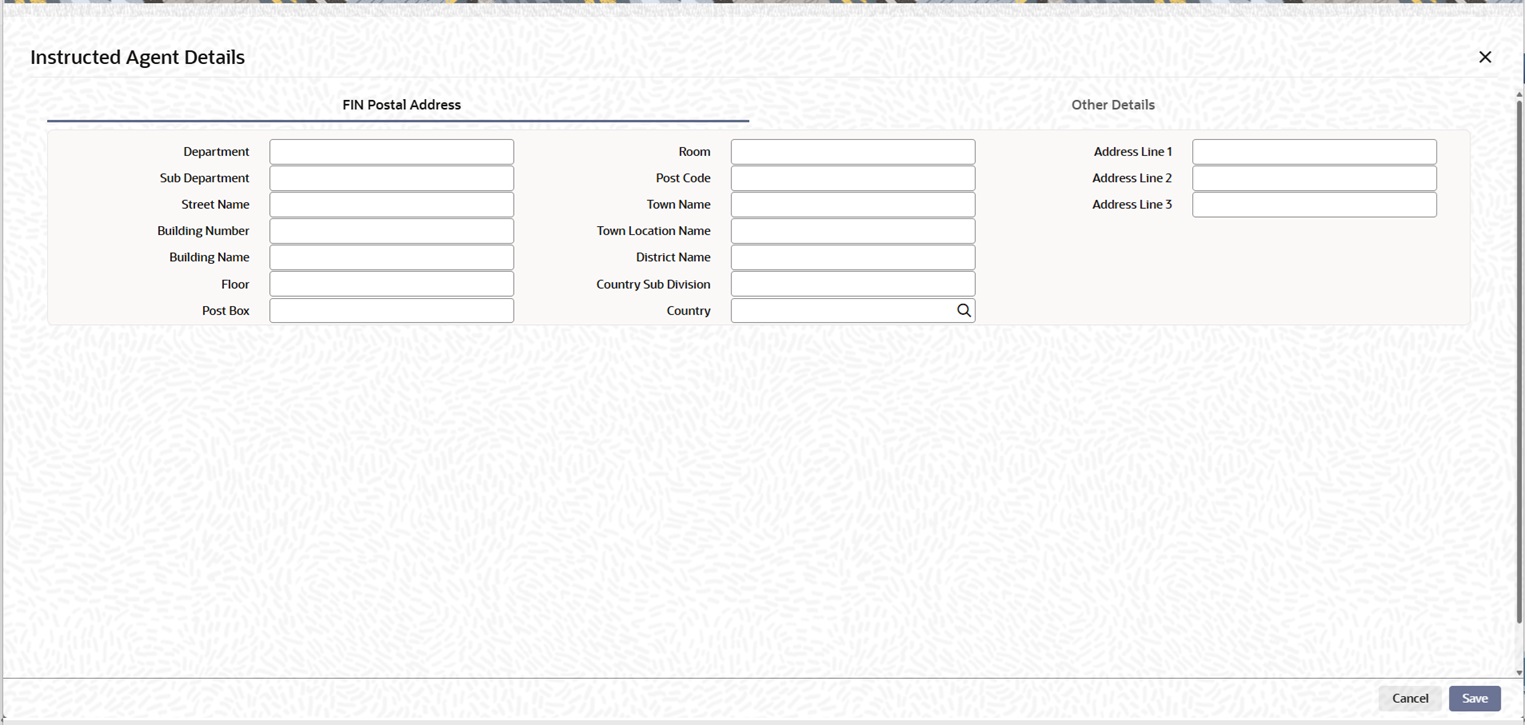
Task: Click the Address Line 1 label
Action: 1133,152
